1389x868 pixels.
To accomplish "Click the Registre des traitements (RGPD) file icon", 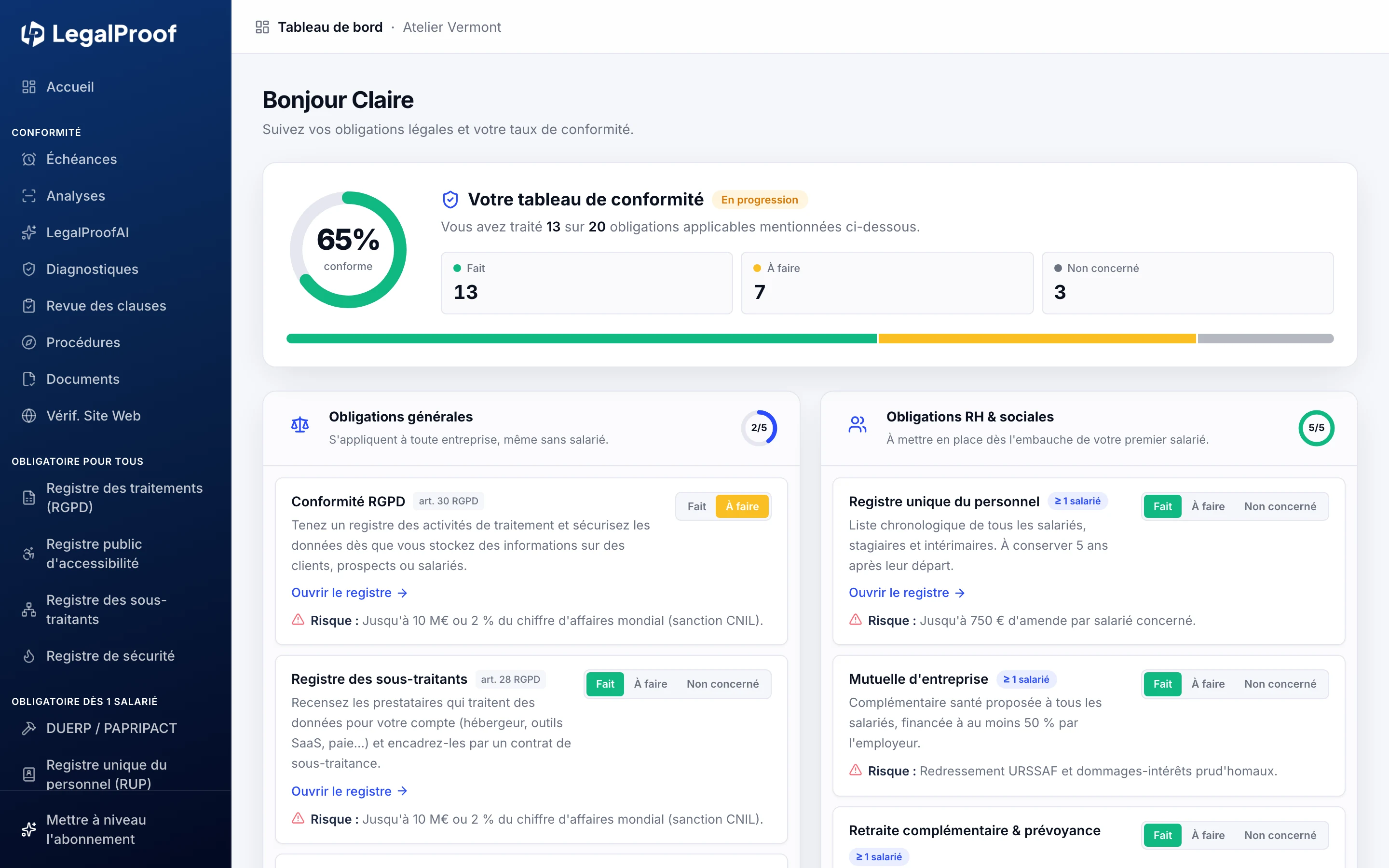I will click(x=29, y=498).
